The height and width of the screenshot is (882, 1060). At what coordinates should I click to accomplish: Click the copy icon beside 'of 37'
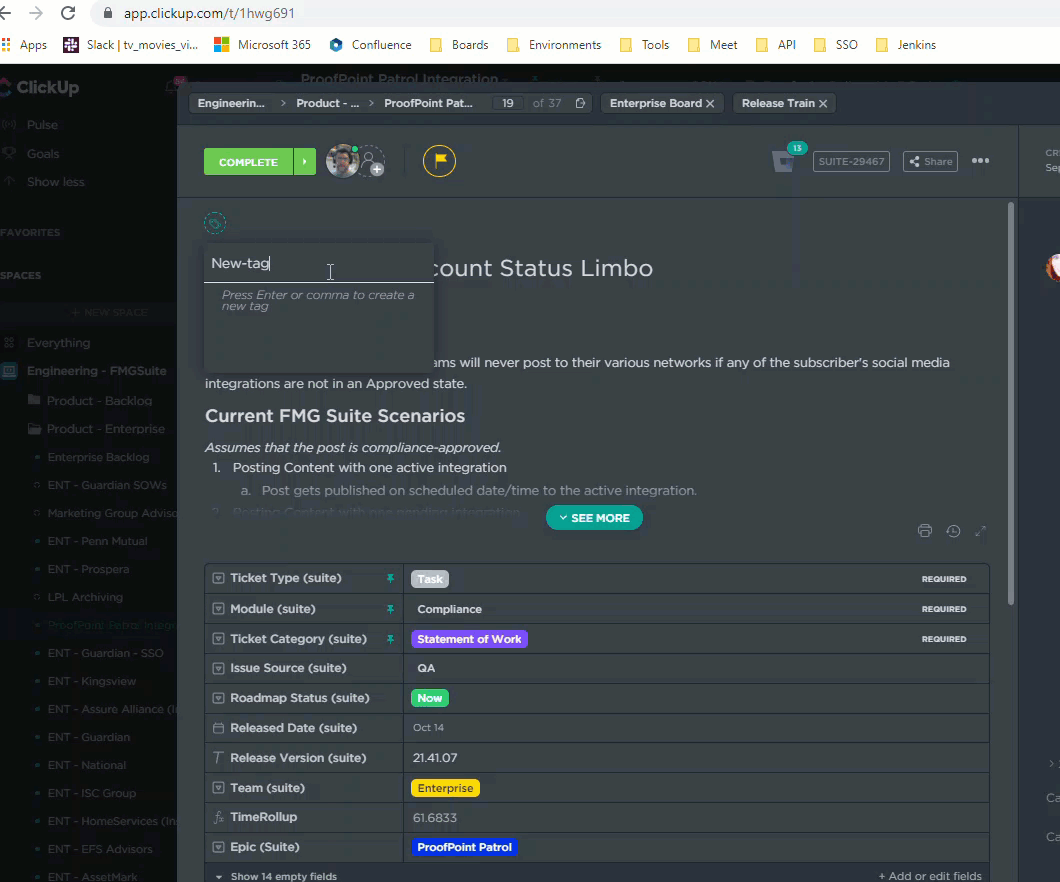580,103
